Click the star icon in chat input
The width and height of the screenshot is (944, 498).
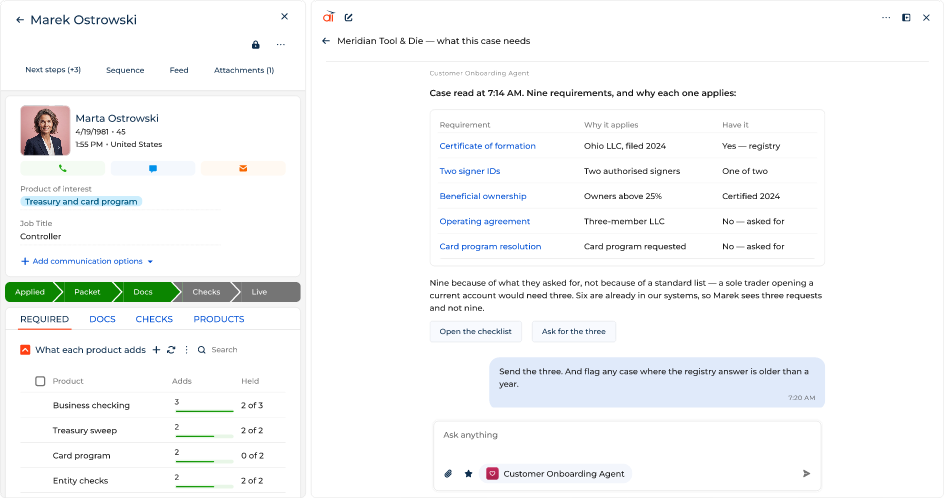pos(468,474)
